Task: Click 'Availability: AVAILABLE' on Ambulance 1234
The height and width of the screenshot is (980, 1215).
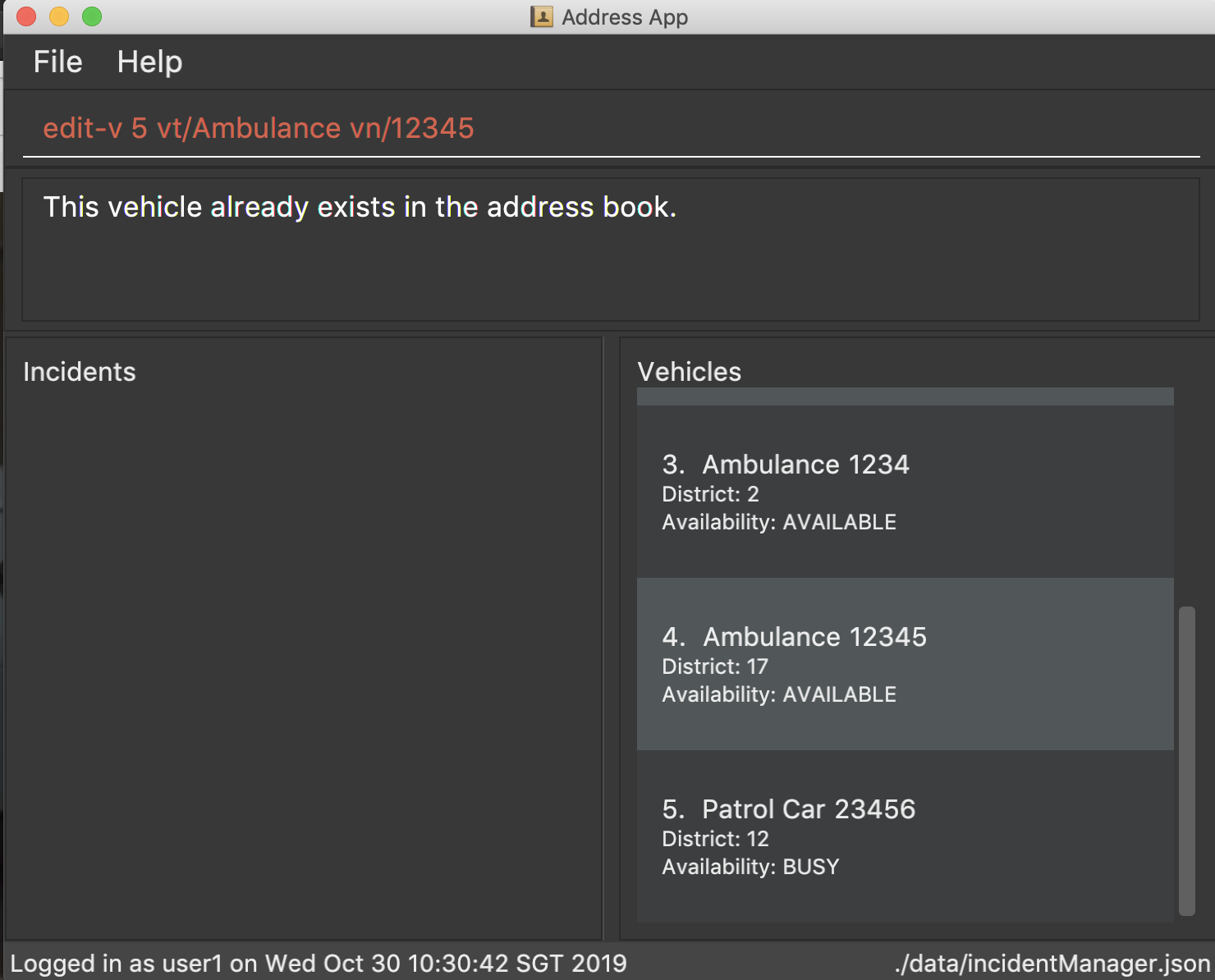Action: 779,522
